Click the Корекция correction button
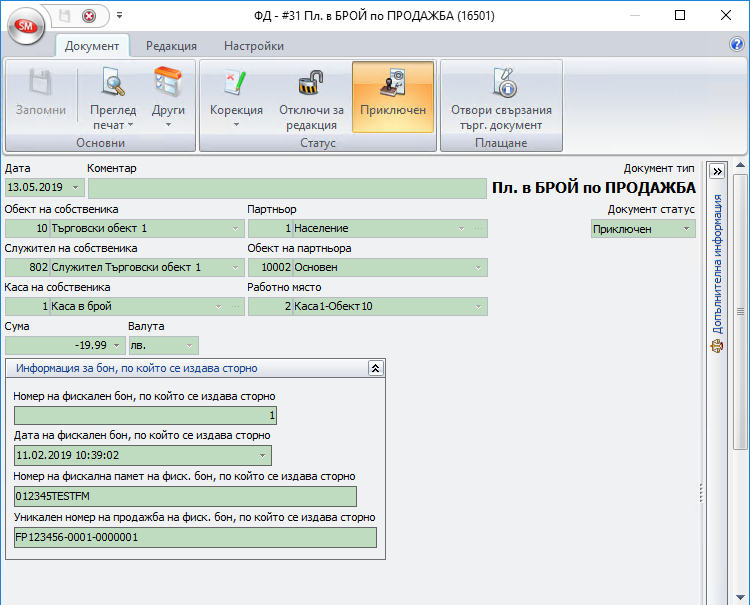This screenshot has width=750, height=605. pyautogui.click(x=236, y=97)
